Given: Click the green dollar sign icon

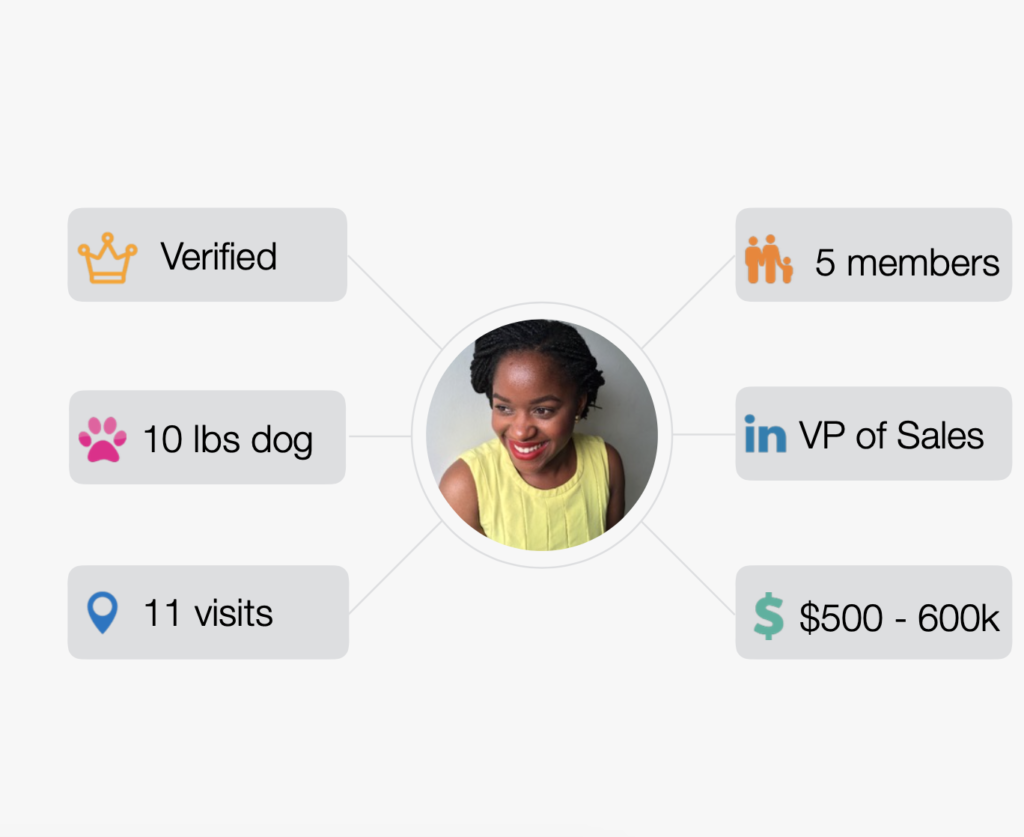Looking at the screenshot, I should pyautogui.click(x=768, y=615).
